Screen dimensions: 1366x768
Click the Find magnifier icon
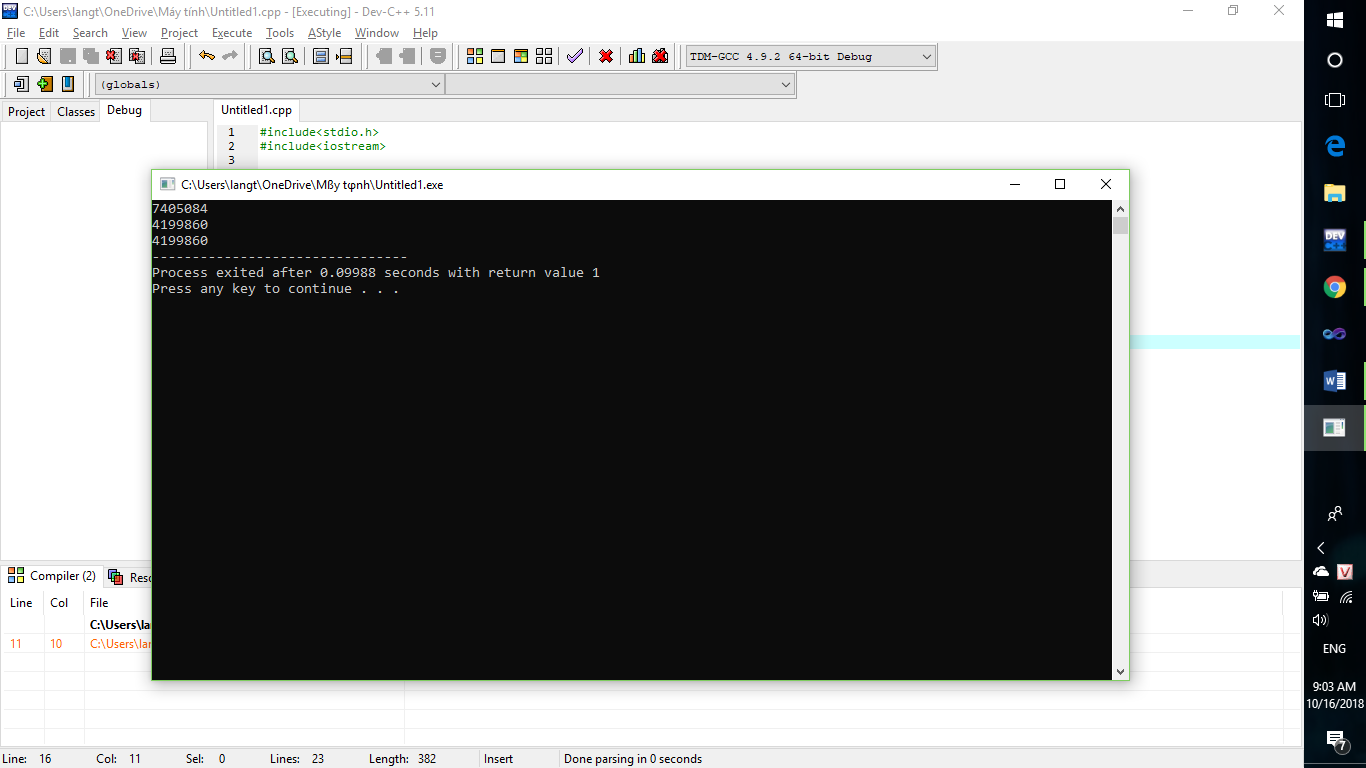click(267, 56)
